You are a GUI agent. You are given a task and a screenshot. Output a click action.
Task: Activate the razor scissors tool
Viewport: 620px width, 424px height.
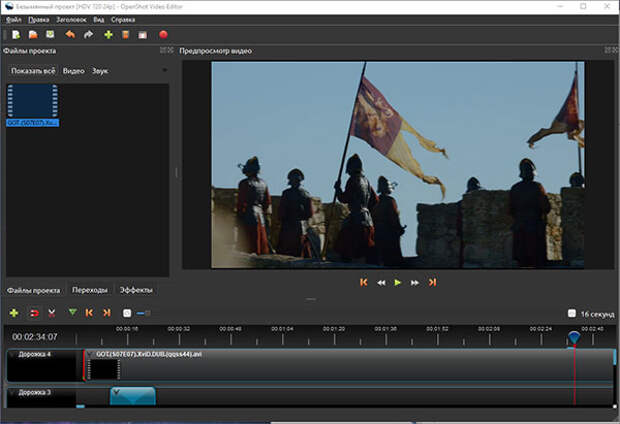pyautogui.click(x=51, y=313)
